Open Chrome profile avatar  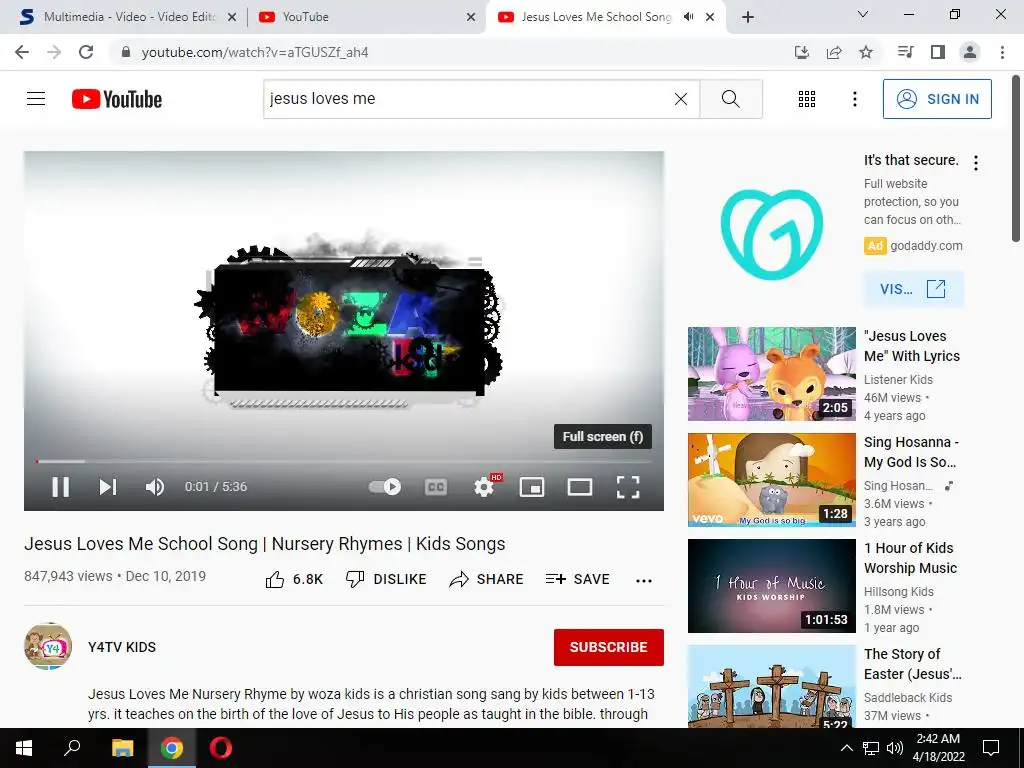tap(970, 52)
